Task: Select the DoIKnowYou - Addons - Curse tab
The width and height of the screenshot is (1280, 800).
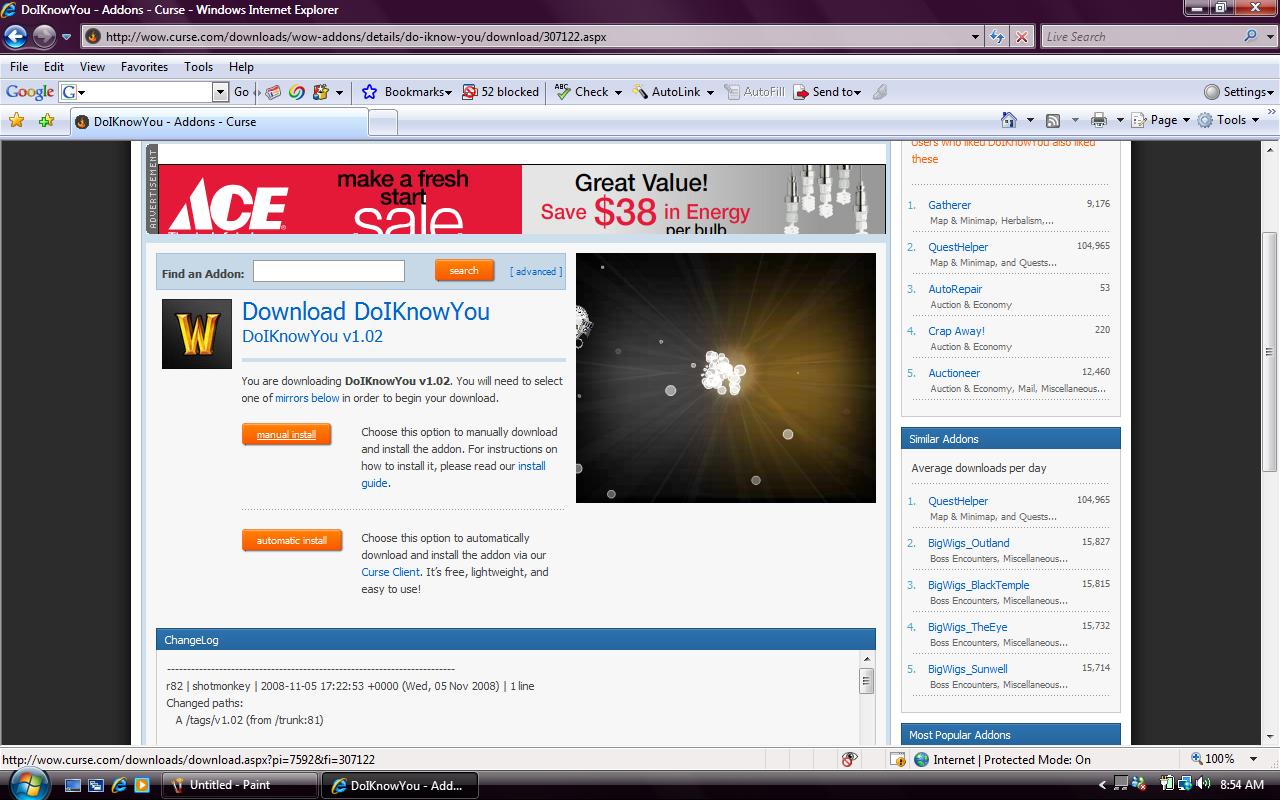Action: click(218, 122)
